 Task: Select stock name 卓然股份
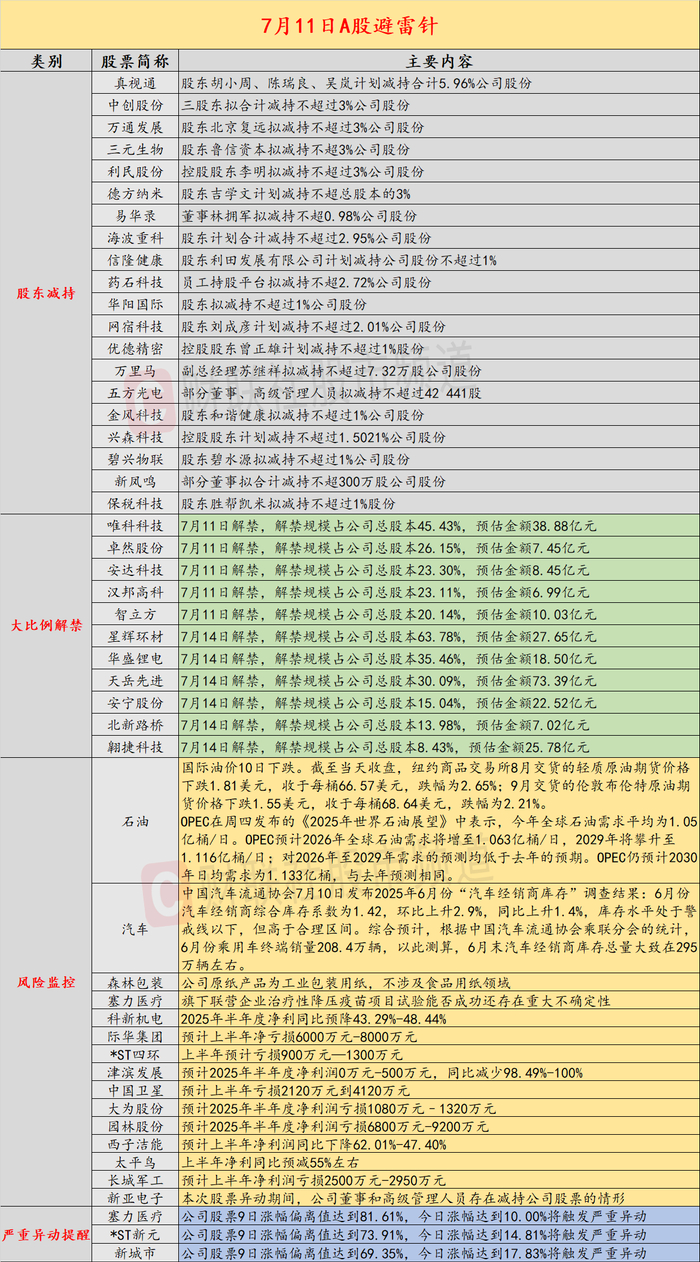(x=135, y=547)
